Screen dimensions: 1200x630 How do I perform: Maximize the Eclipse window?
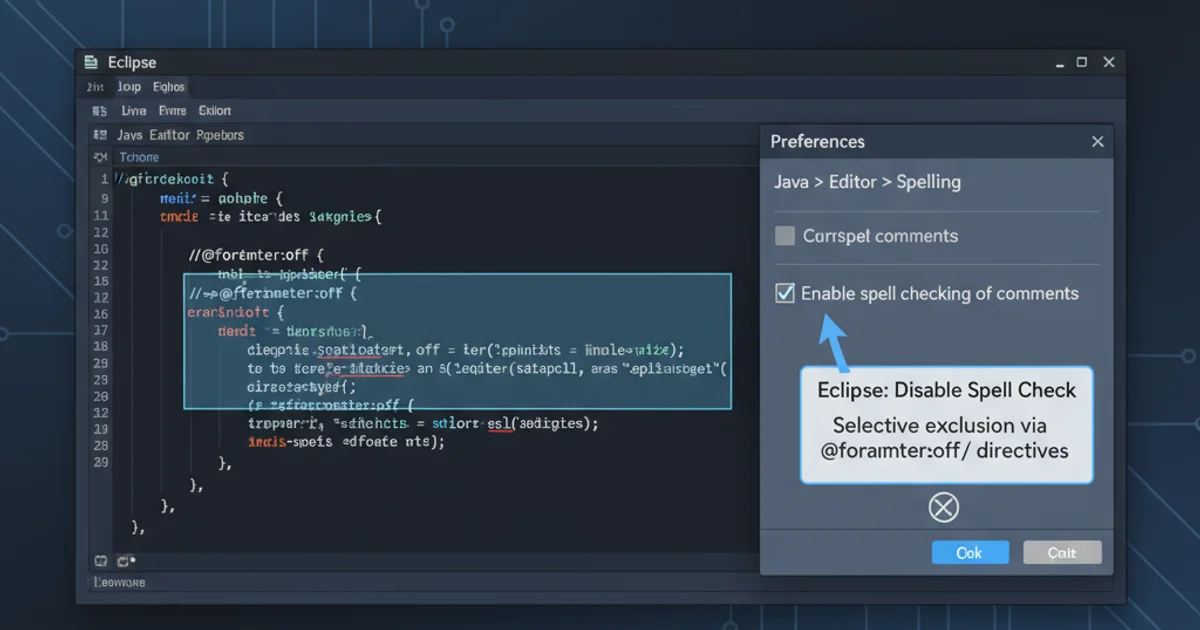tap(1081, 62)
